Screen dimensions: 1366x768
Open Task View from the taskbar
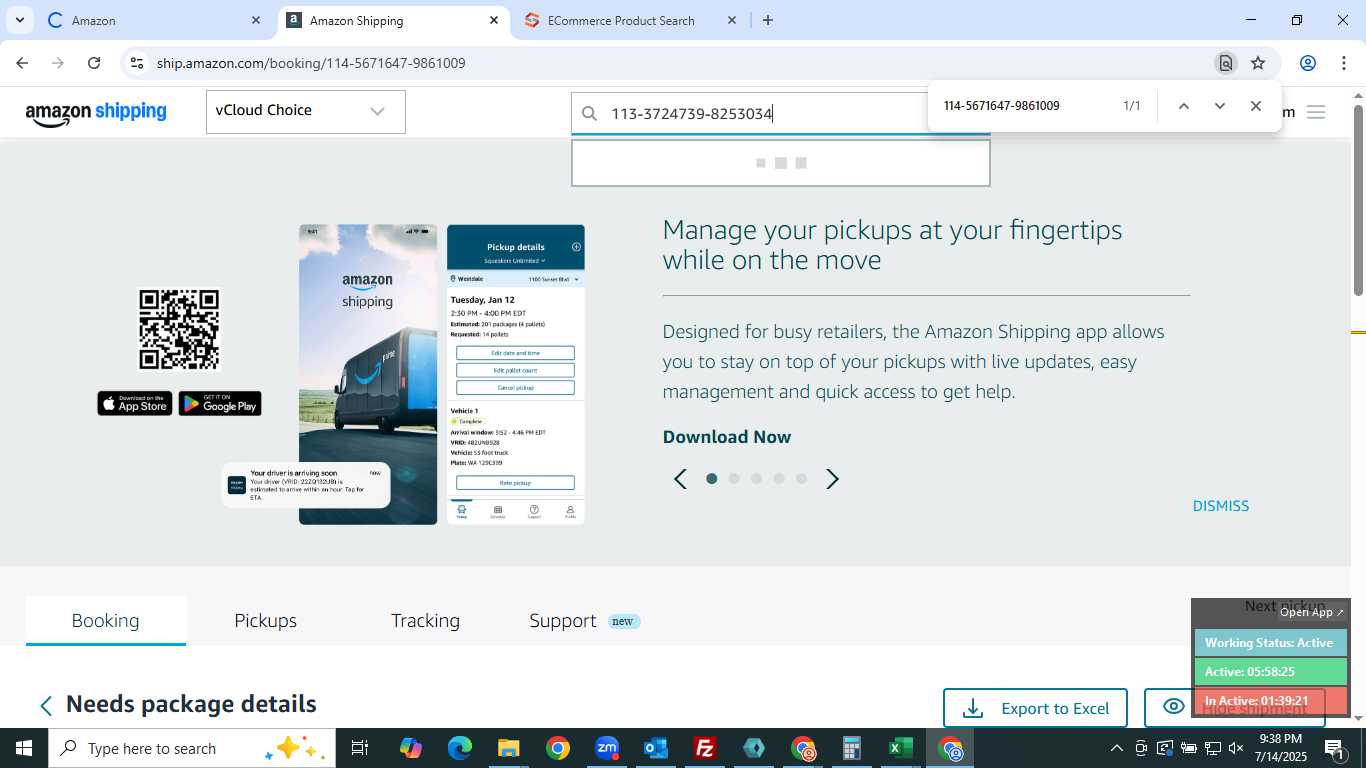coord(360,748)
